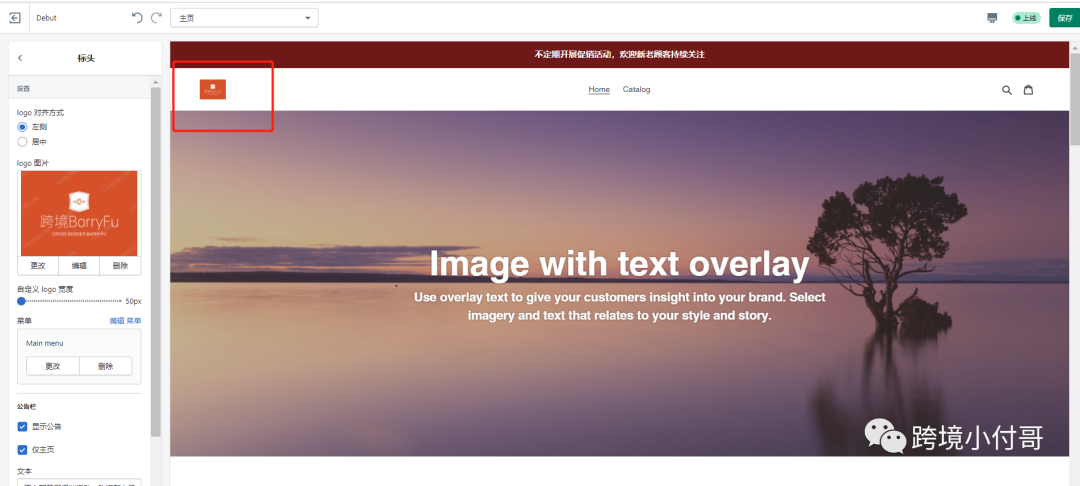Viewport: 1080px width, 486px height.
Task: Toggle the 仅主页 checkbox
Action: click(22, 450)
